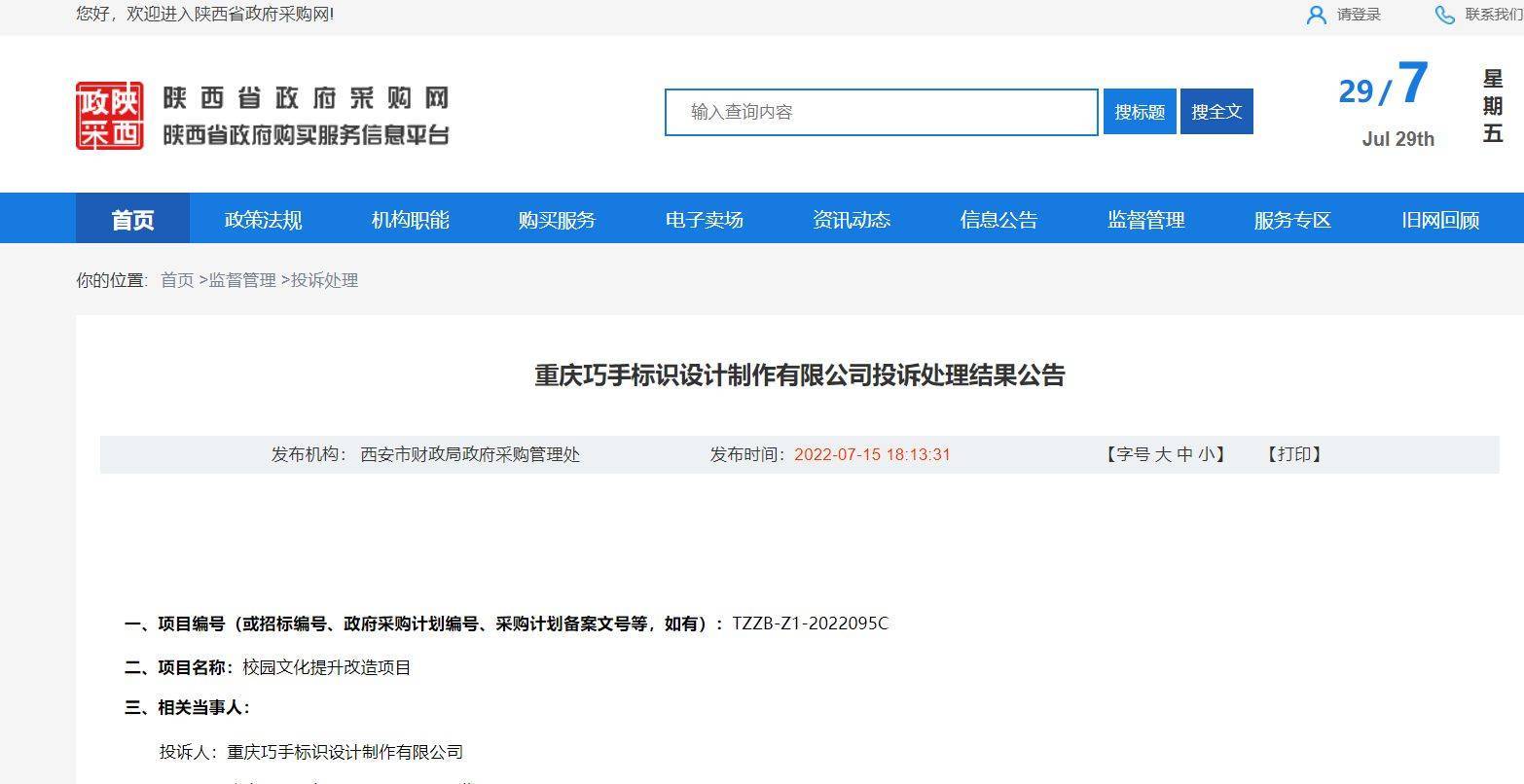
Task: Open the 电子卖场 navigation item
Action: 704,220
